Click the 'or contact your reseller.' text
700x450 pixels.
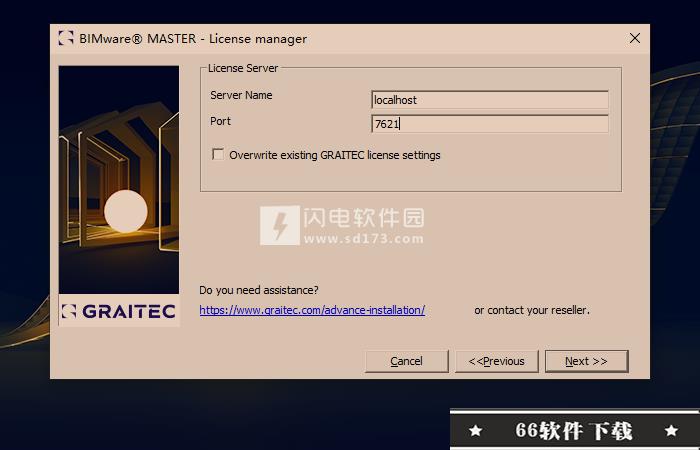(x=532, y=310)
